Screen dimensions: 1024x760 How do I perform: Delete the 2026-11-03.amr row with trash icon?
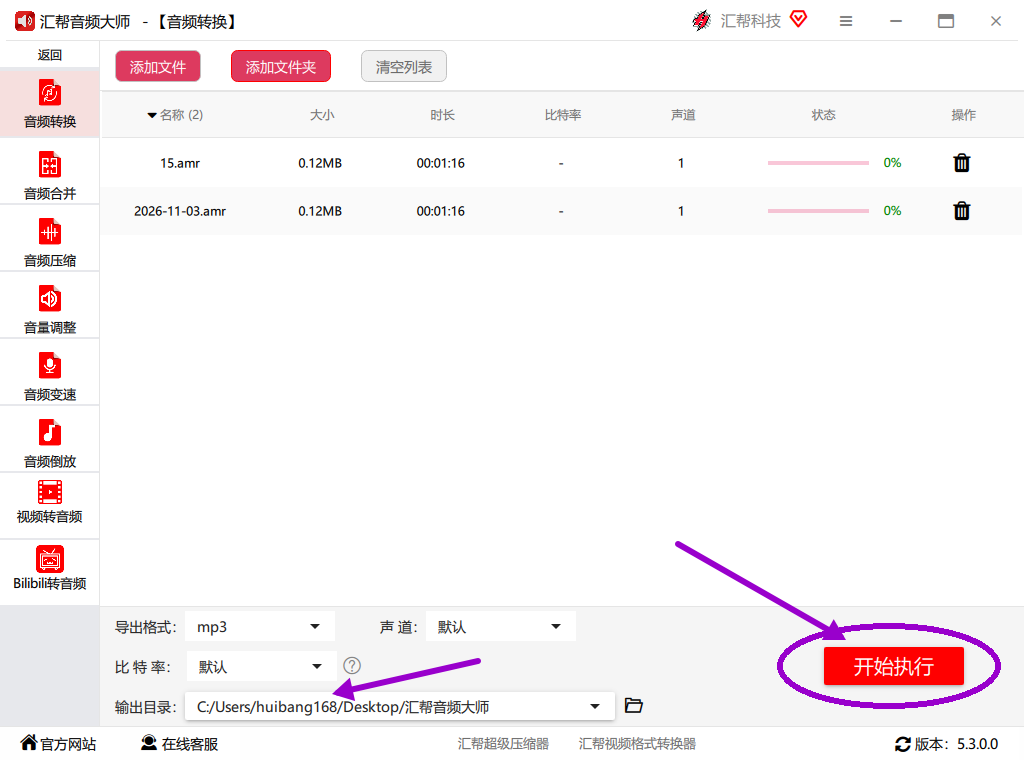pos(961,211)
